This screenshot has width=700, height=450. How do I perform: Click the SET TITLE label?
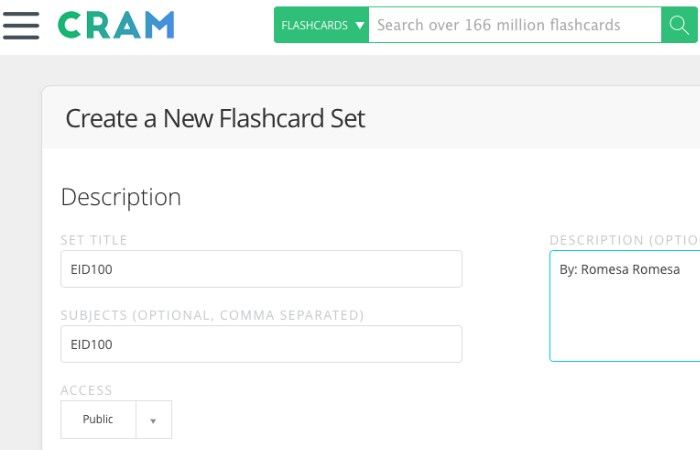click(x=94, y=240)
